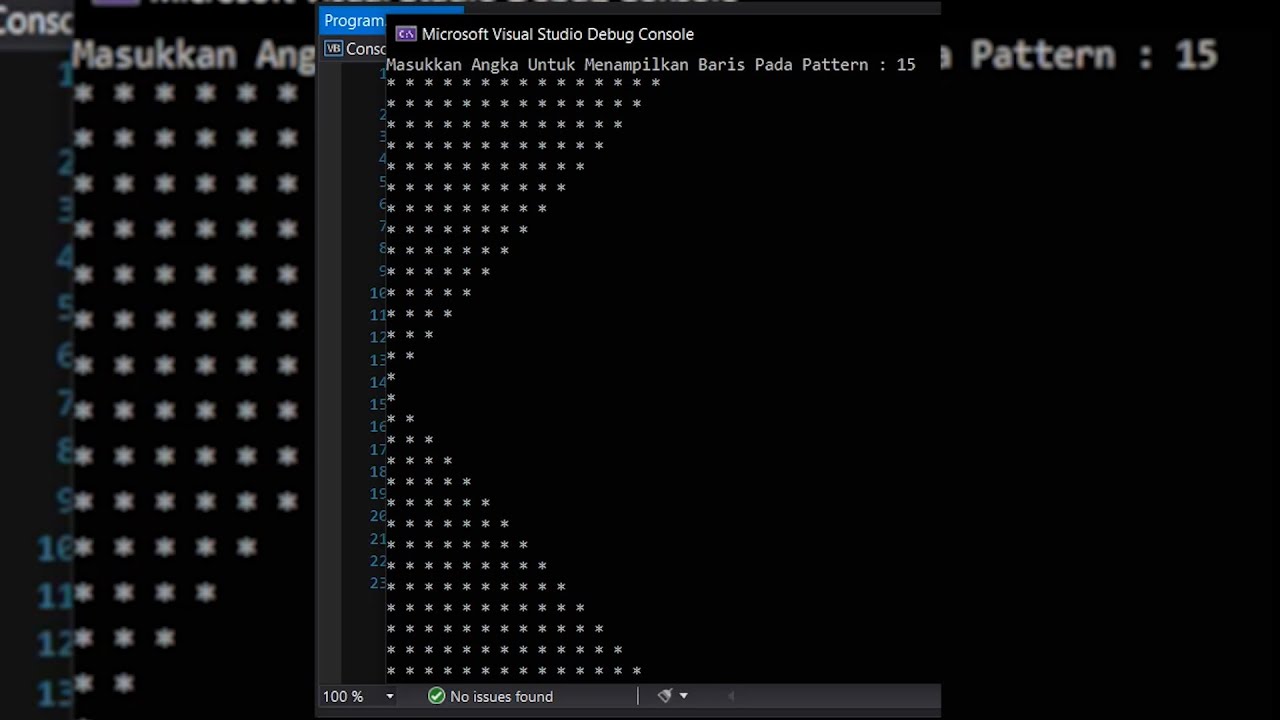Open the Program tab in Visual Studio
Screen dimensions: 1280x720
tap(354, 21)
